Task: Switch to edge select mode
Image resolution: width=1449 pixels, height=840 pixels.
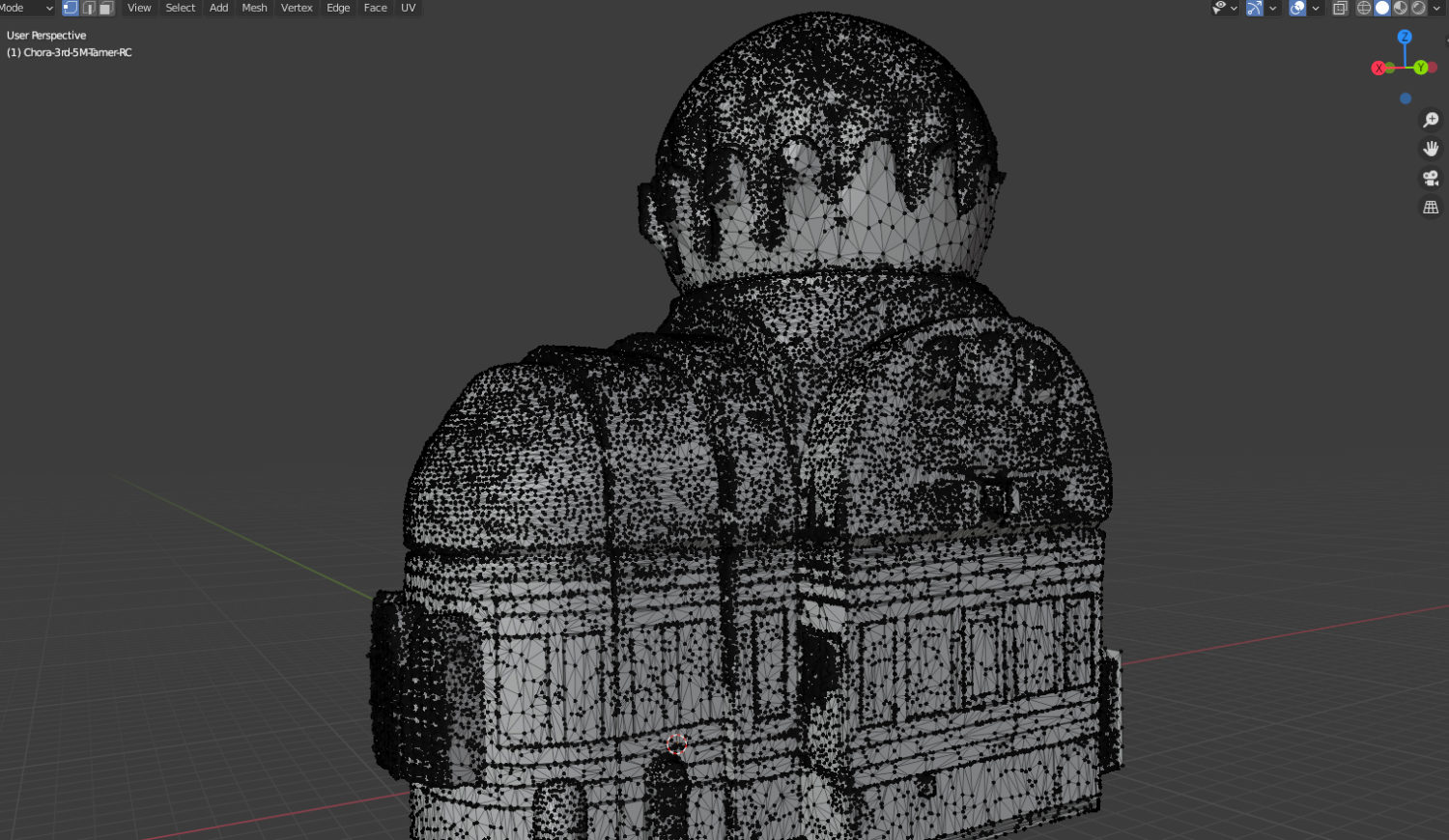Action: pyautogui.click(x=89, y=8)
